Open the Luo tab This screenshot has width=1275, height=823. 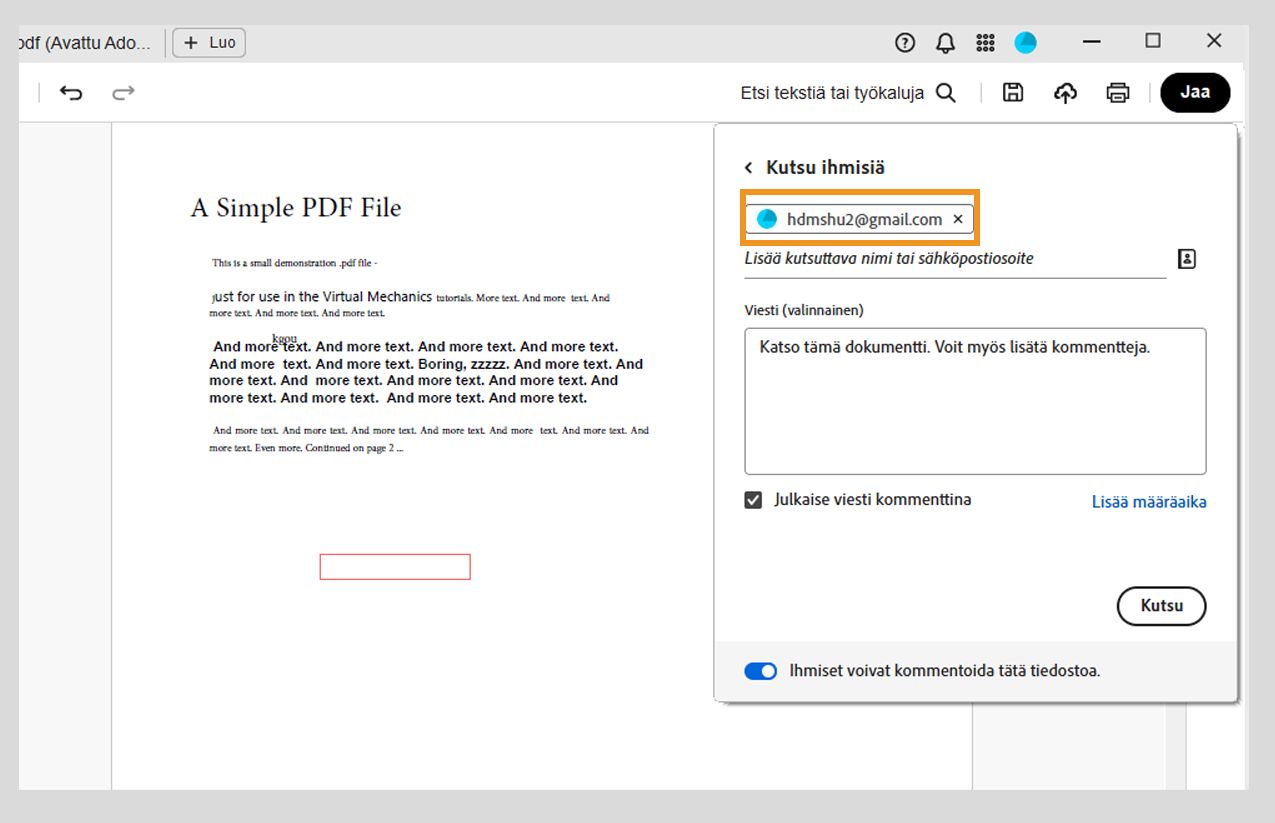pyautogui.click(x=208, y=42)
